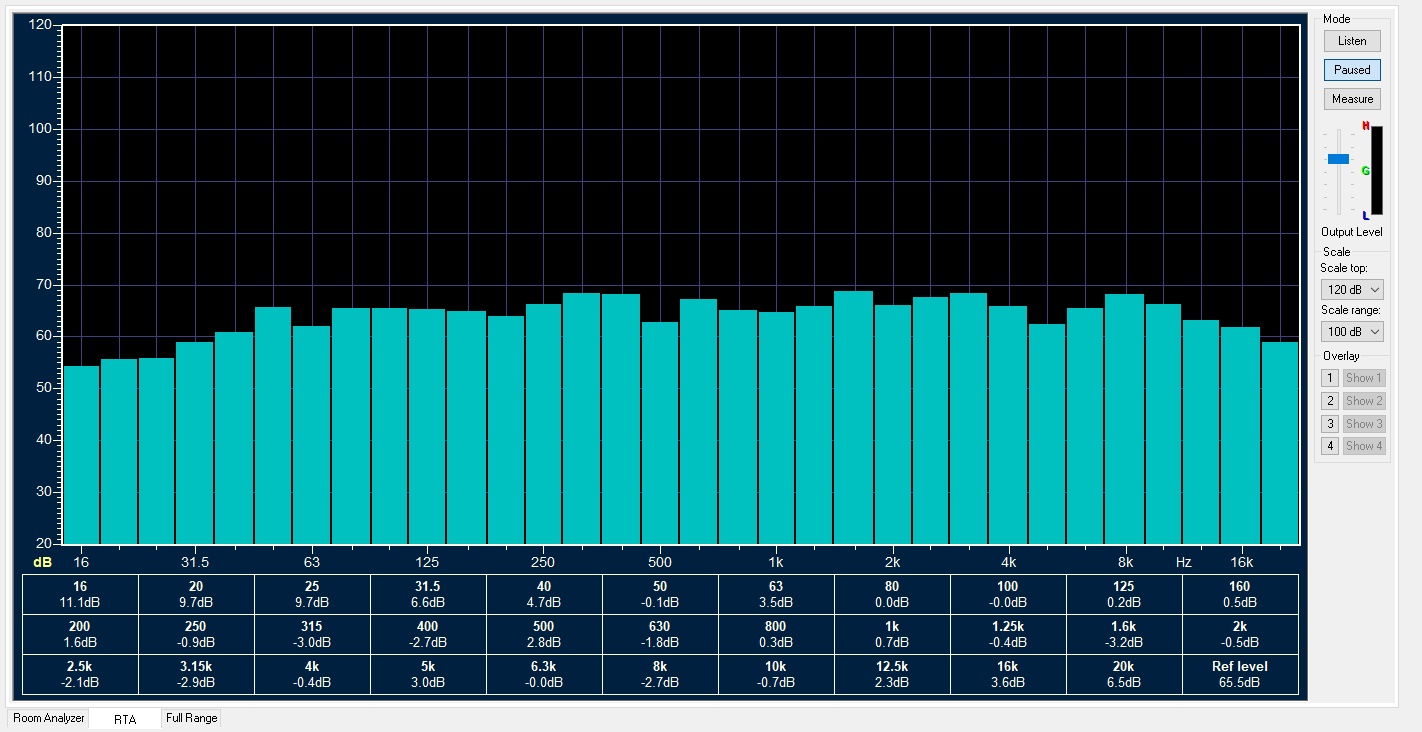The height and width of the screenshot is (732, 1422).
Task: Click the 160 Hz cell showing 0.5dB
Action: tap(1240, 595)
